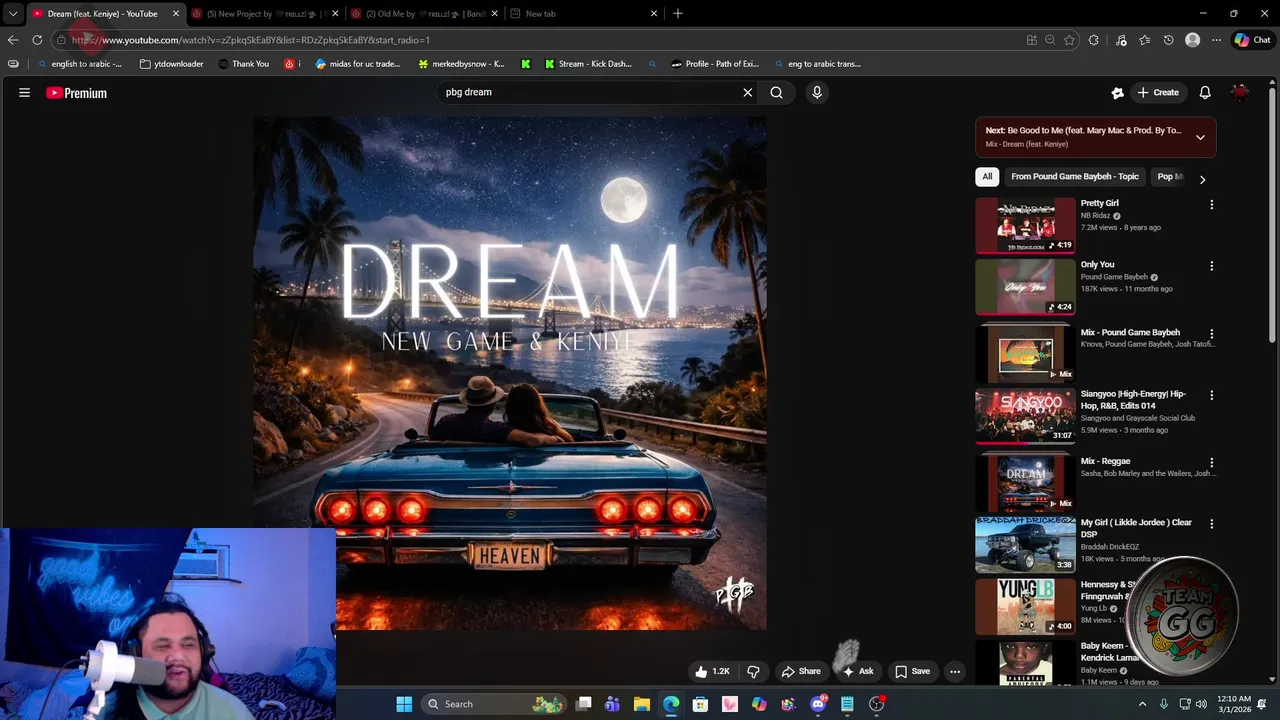Open options for Pretty Girl video

1211,204
